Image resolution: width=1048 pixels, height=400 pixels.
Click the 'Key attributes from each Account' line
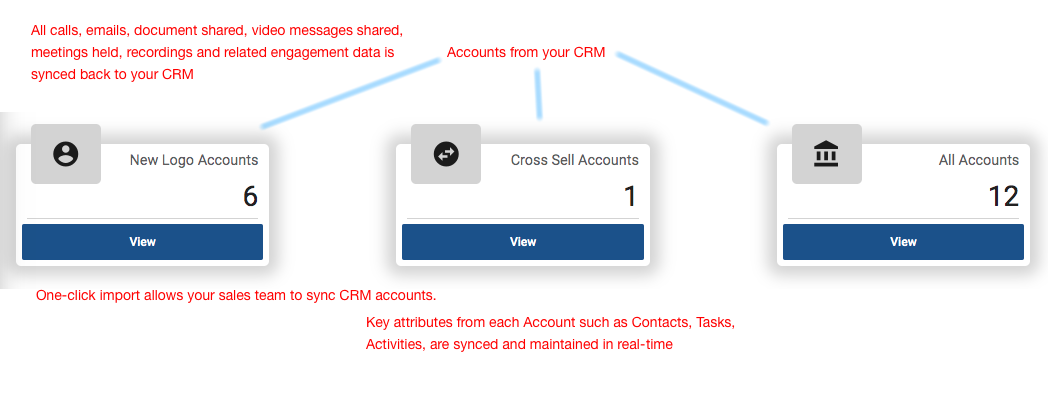tap(550, 322)
